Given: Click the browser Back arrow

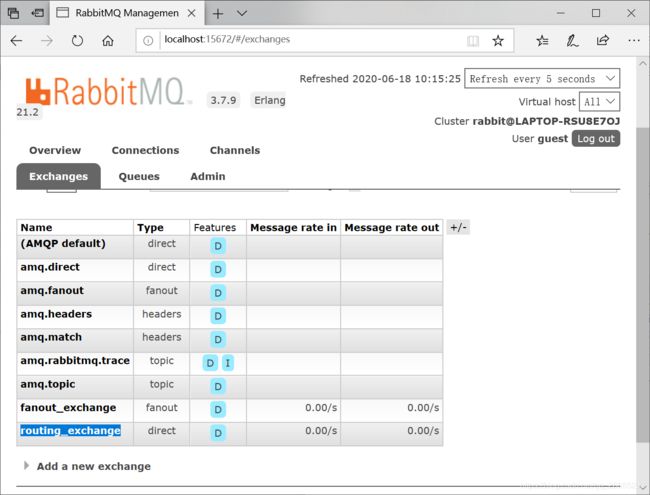Looking at the screenshot, I should (x=16, y=41).
